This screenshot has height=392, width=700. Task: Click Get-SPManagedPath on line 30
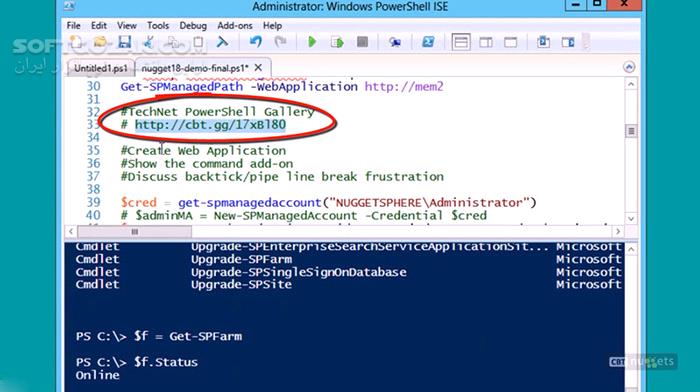tap(182, 86)
